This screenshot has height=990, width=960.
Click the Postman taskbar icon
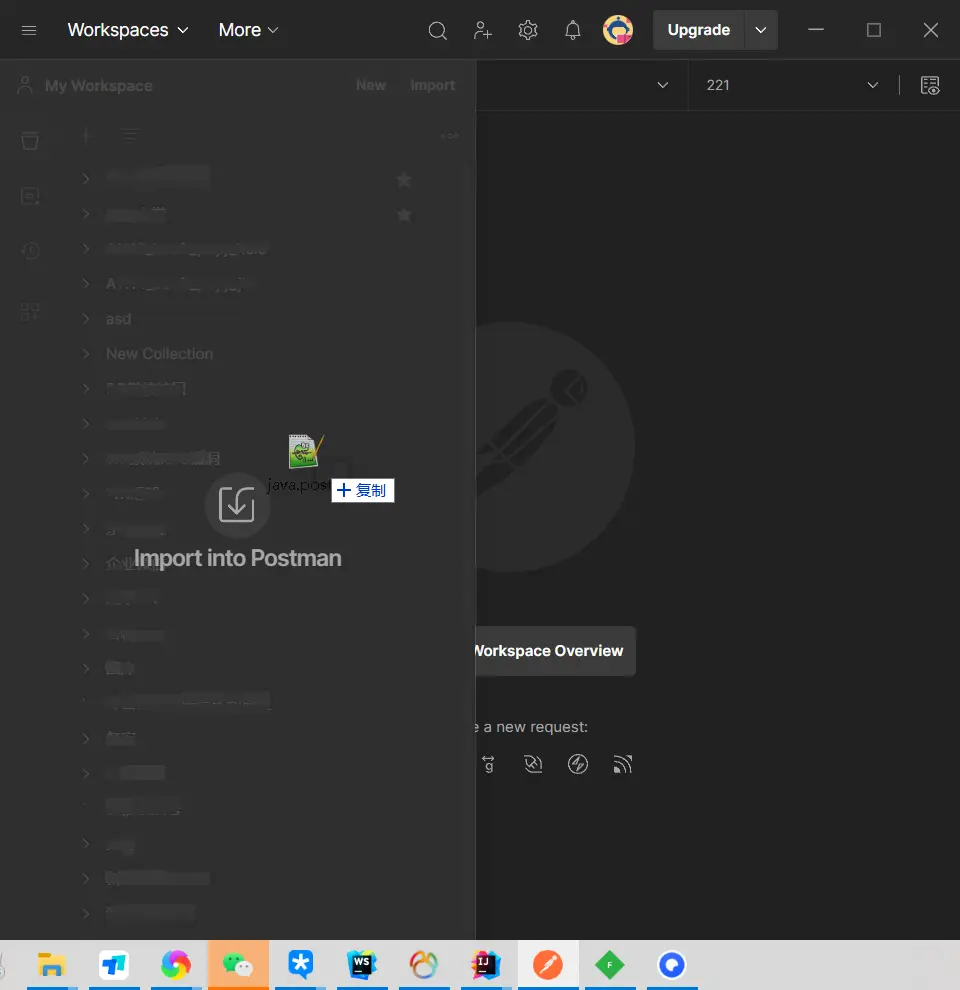548,964
